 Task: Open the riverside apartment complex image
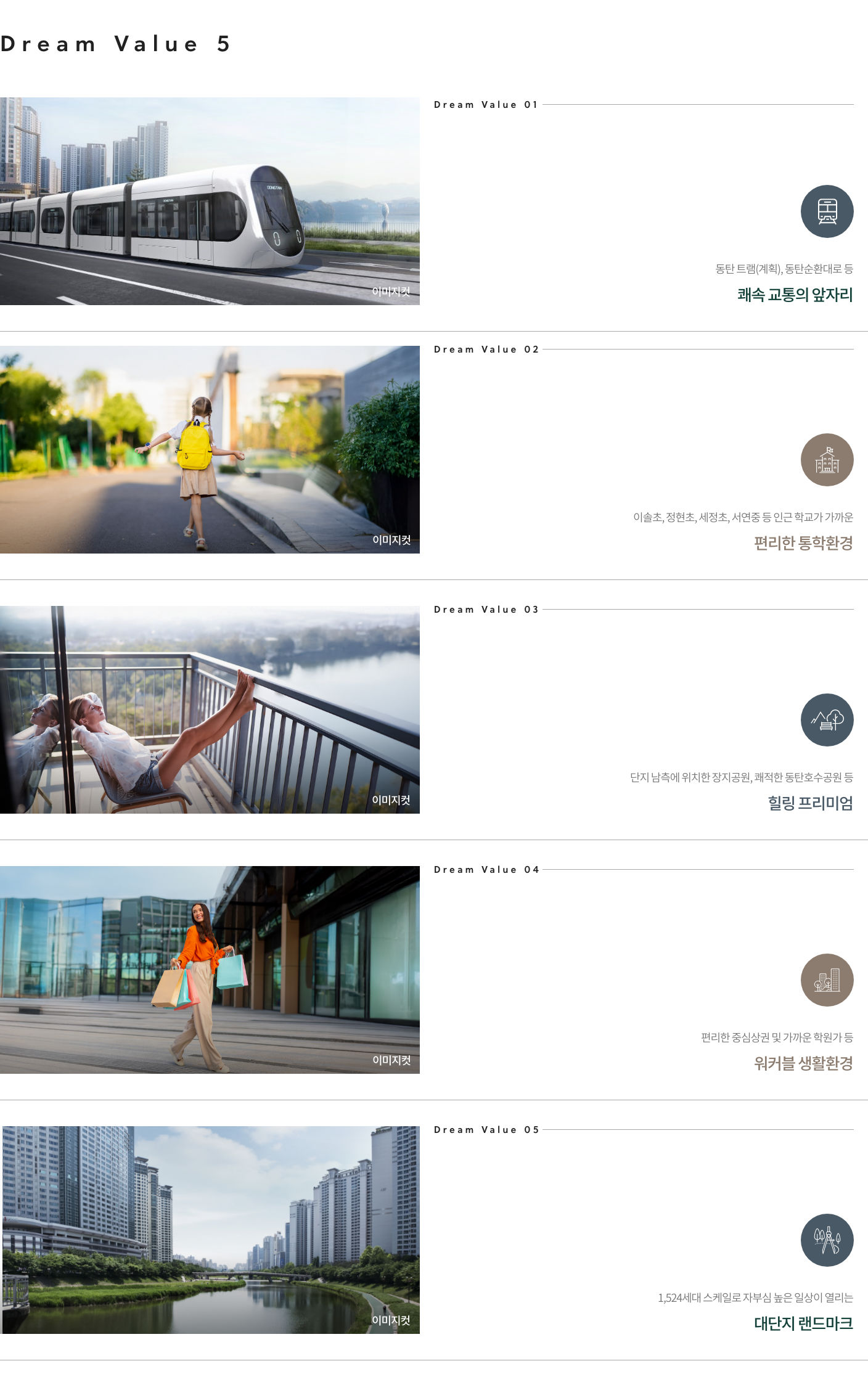(x=211, y=1230)
